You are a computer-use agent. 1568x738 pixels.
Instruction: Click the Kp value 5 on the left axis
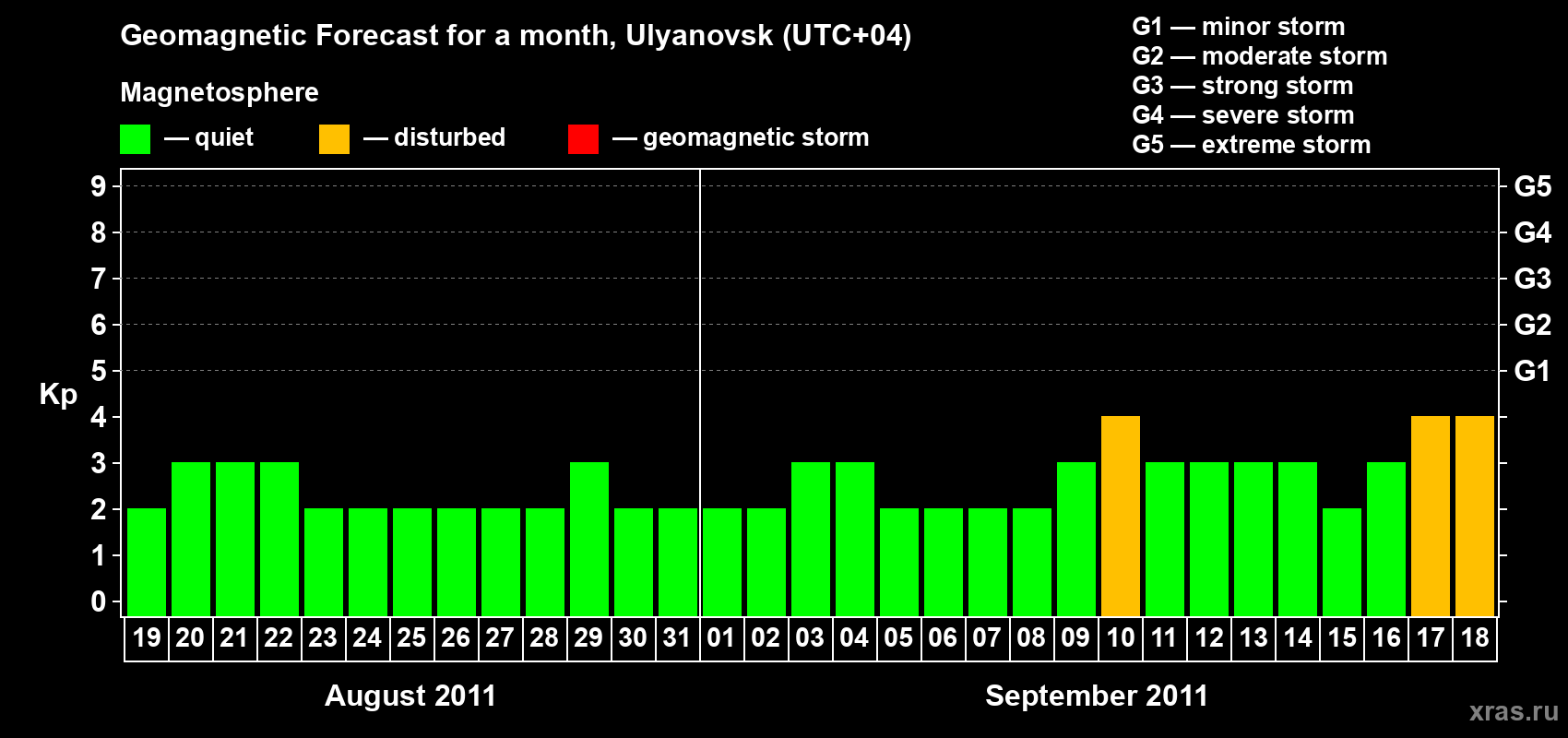coord(99,371)
